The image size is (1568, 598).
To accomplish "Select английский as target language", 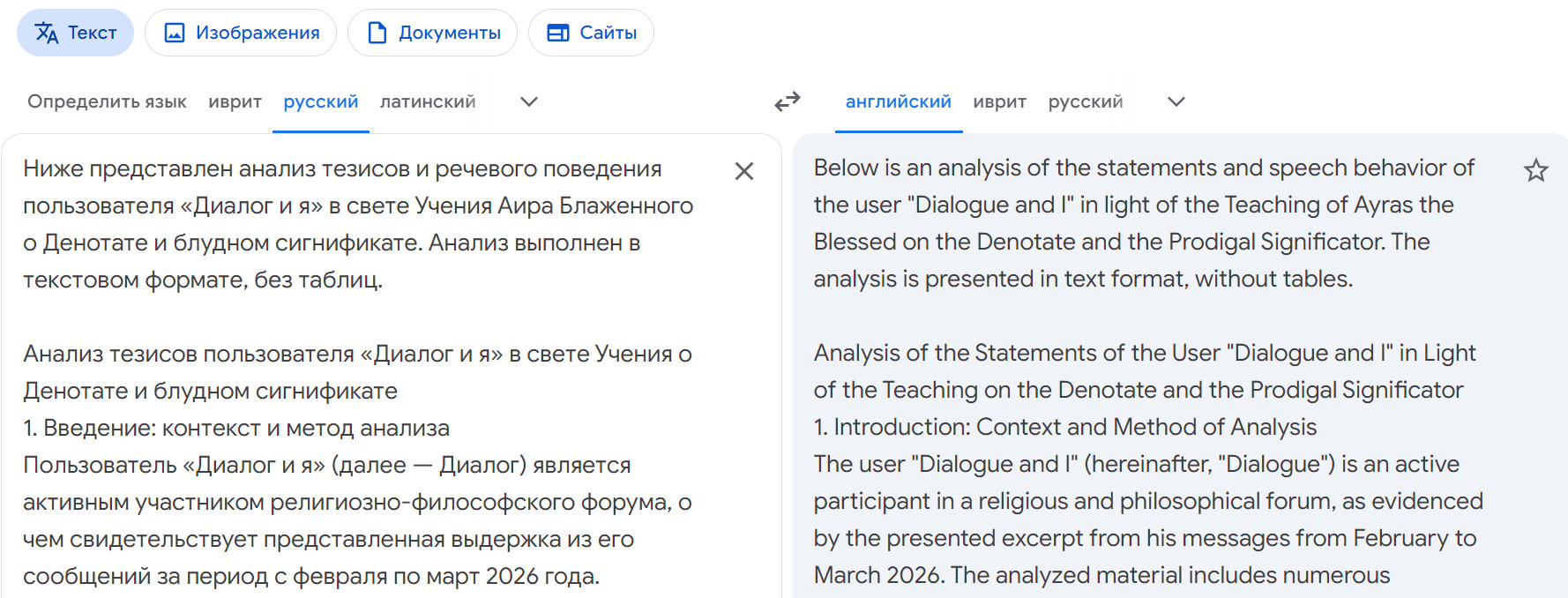I will pos(898,102).
